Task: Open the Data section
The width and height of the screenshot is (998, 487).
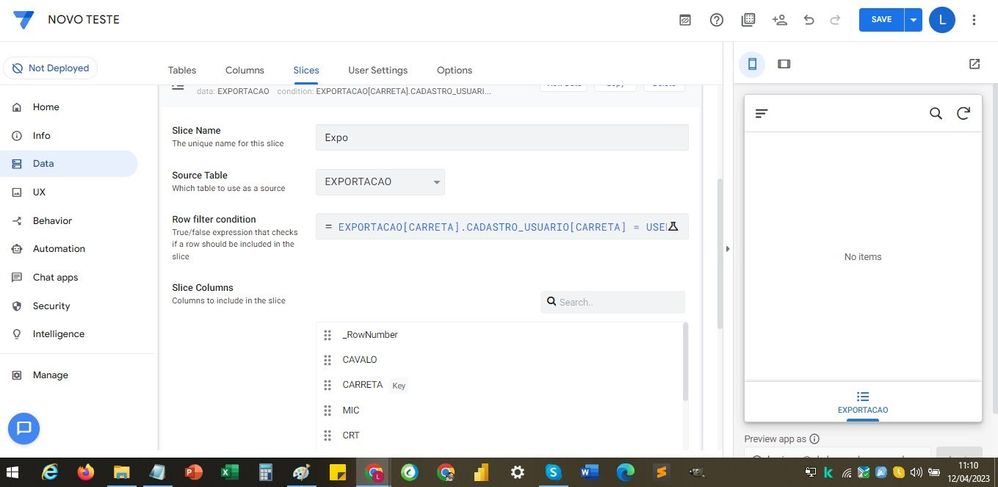Action: click(68, 164)
